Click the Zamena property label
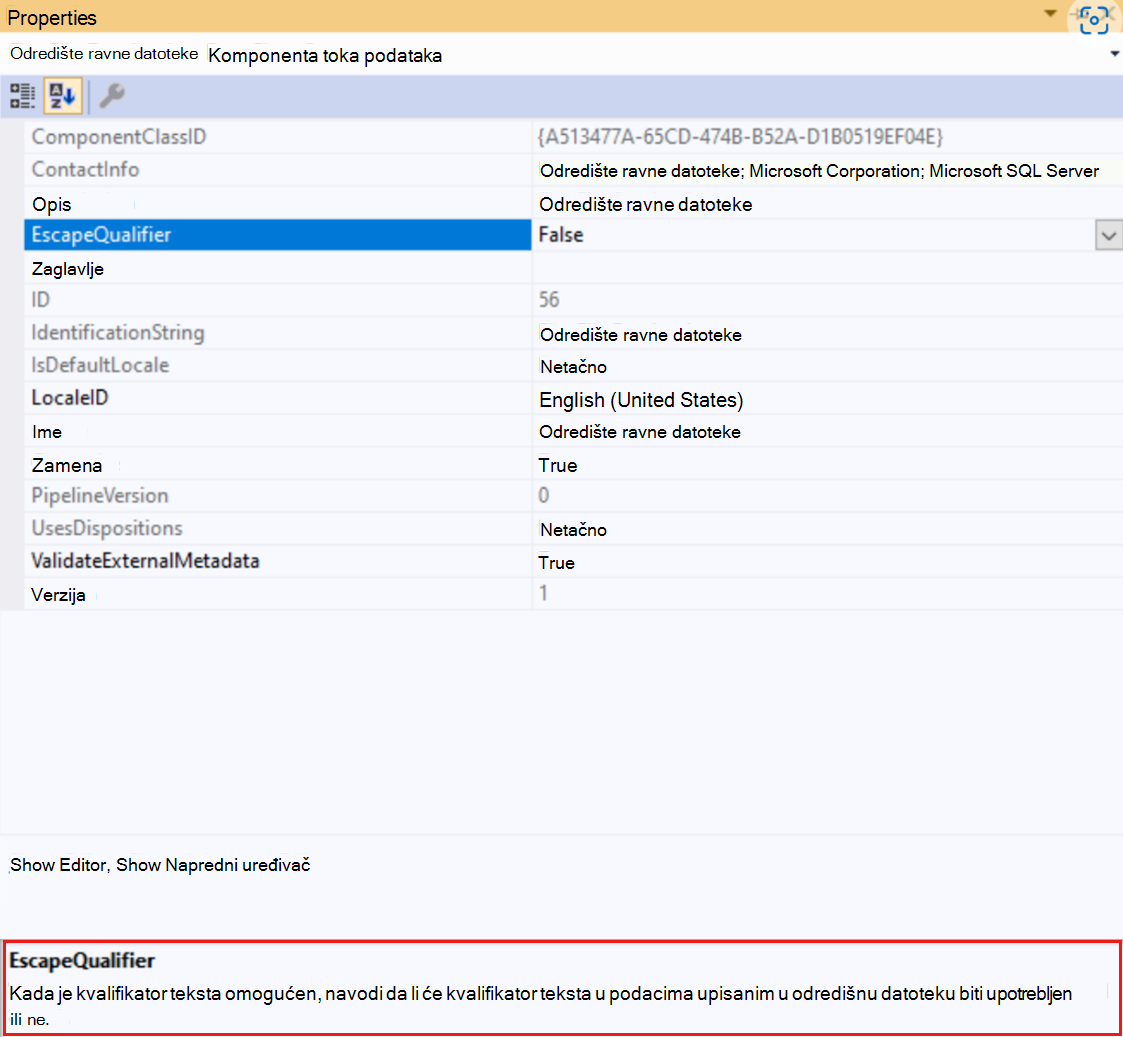The width and height of the screenshot is (1123, 1037). tap(67, 466)
